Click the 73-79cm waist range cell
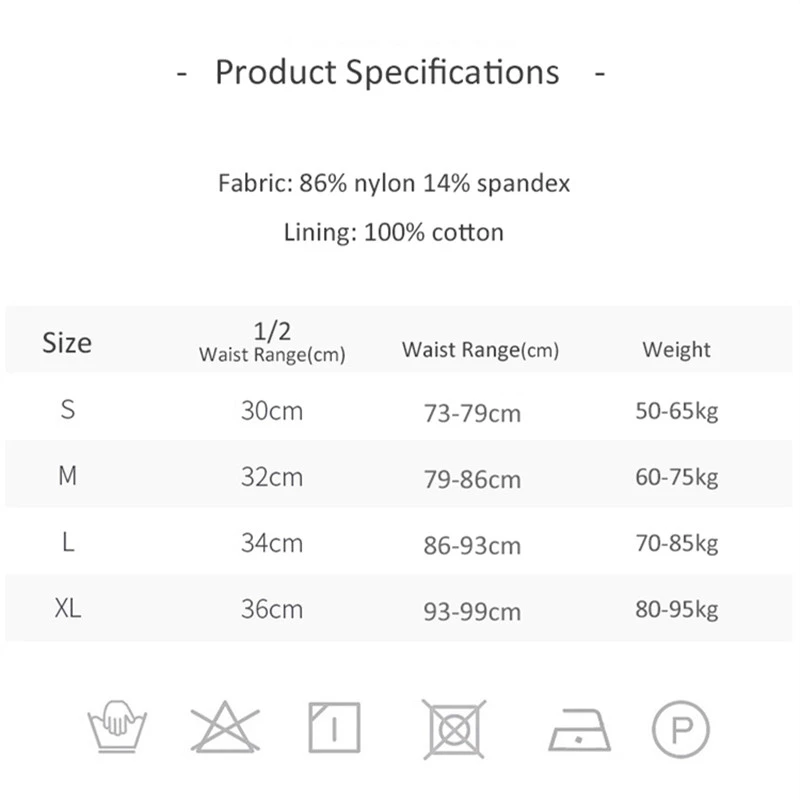 (x=472, y=413)
